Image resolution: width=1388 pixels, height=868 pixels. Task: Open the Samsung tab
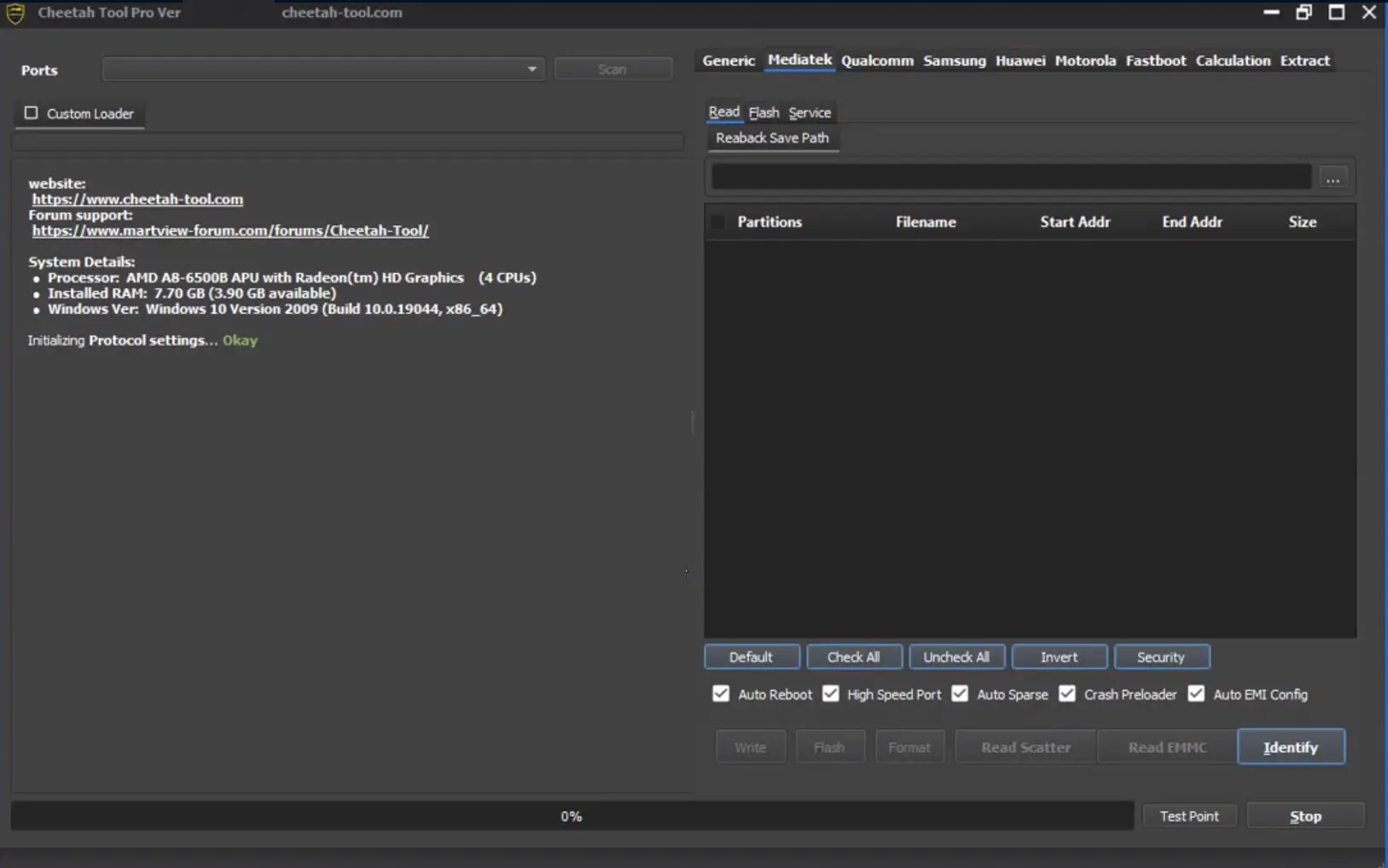point(954,61)
